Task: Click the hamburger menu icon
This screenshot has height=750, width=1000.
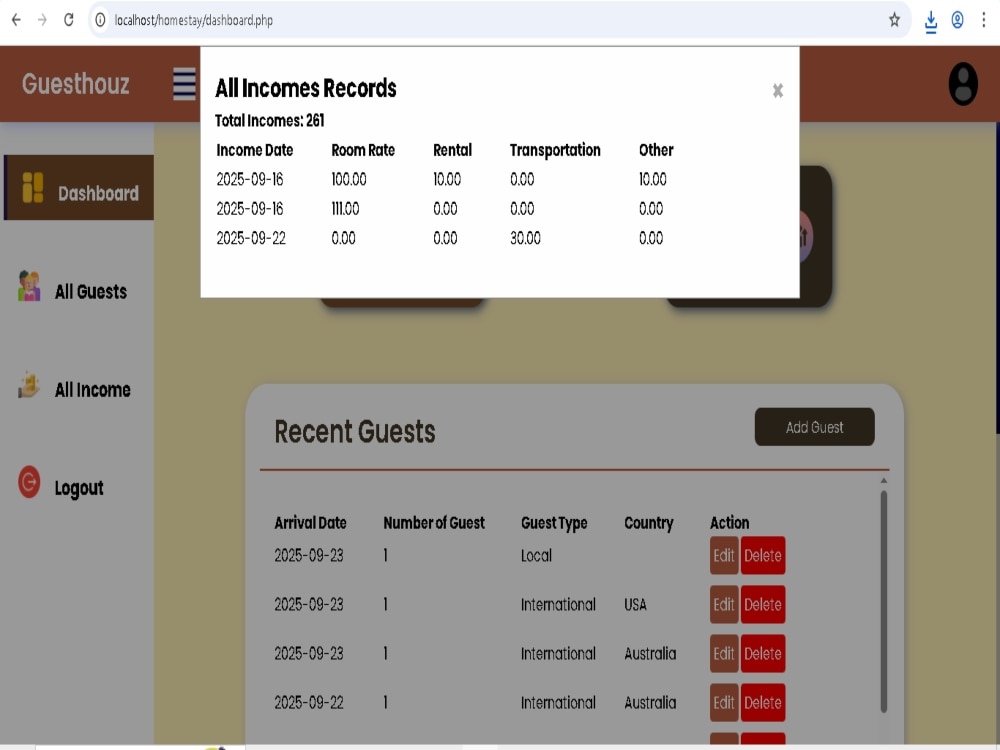Action: tap(184, 84)
